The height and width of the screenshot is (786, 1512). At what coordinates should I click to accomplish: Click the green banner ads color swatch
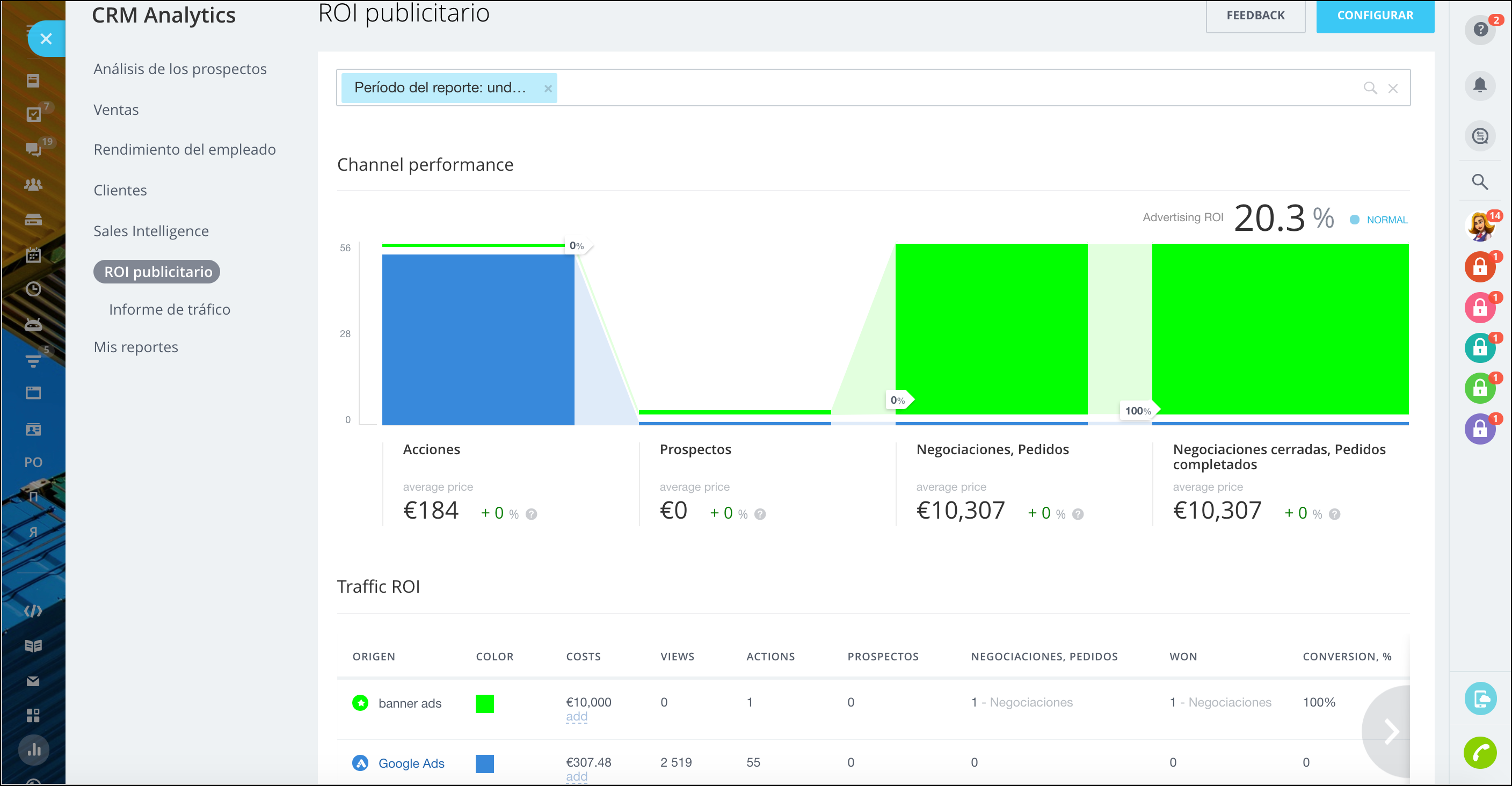point(484,703)
